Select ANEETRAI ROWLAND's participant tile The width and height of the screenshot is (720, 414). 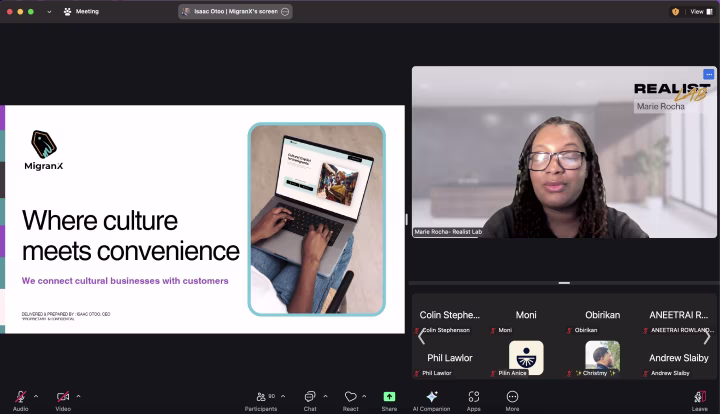click(679, 315)
